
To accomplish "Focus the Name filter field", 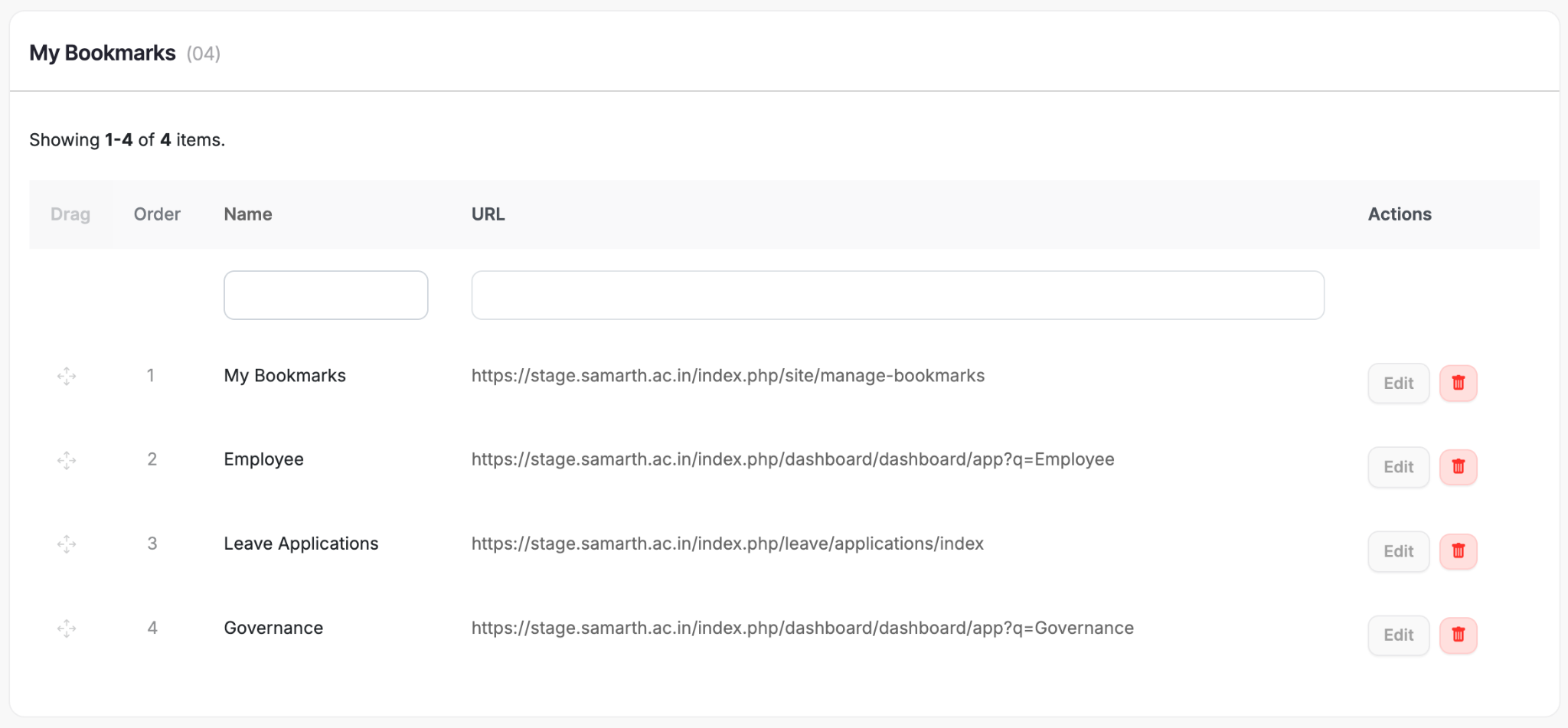I will 325,295.
